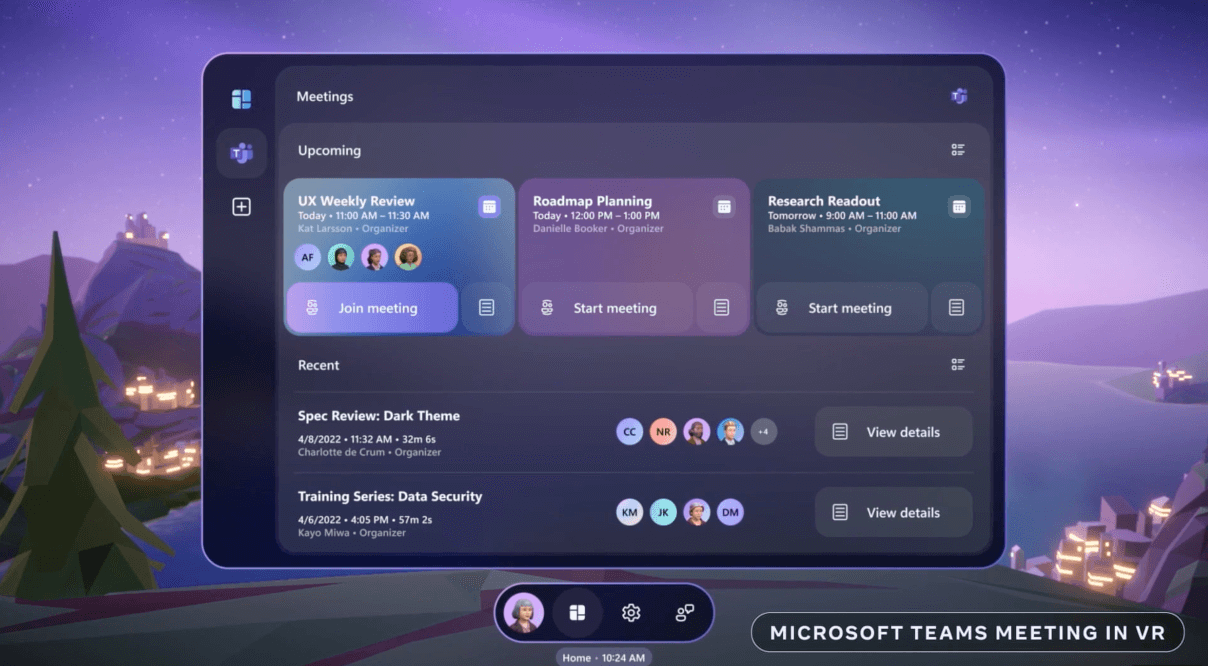Image resolution: width=1208 pixels, height=666 pixels.
Task: Click 'Kayo Miwa • Organizer' text
Action: point(352,533)
